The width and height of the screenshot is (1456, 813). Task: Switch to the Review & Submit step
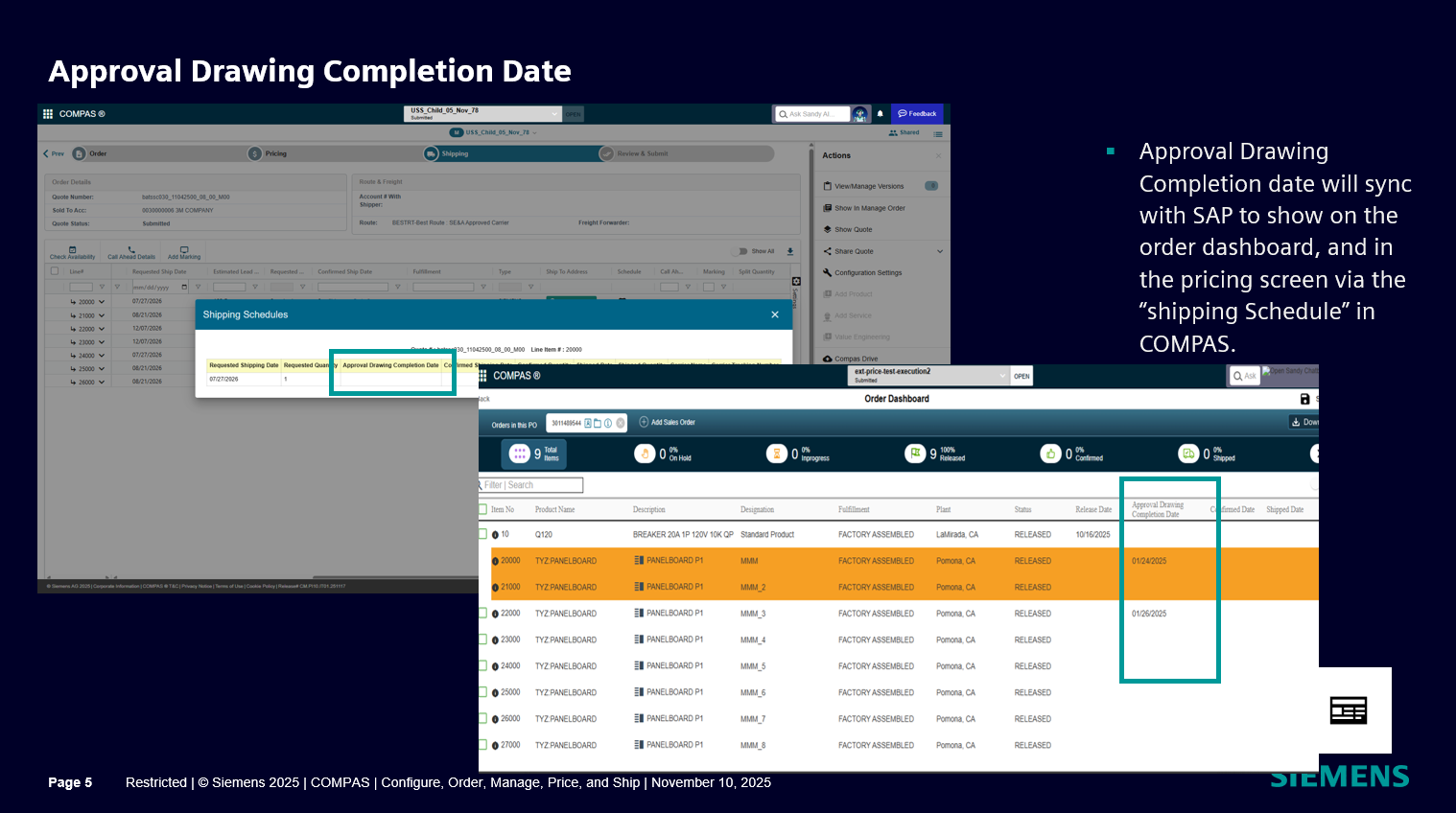(642, 153)
